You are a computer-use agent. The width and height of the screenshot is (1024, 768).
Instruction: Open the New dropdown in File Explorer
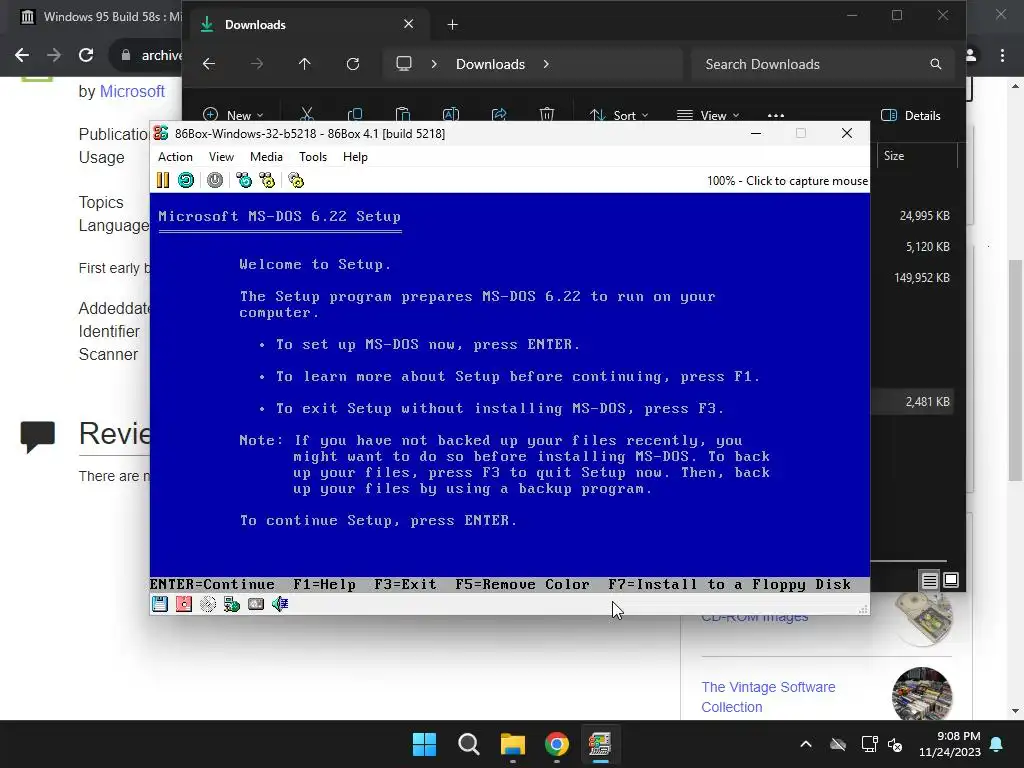tap(233, 115)
